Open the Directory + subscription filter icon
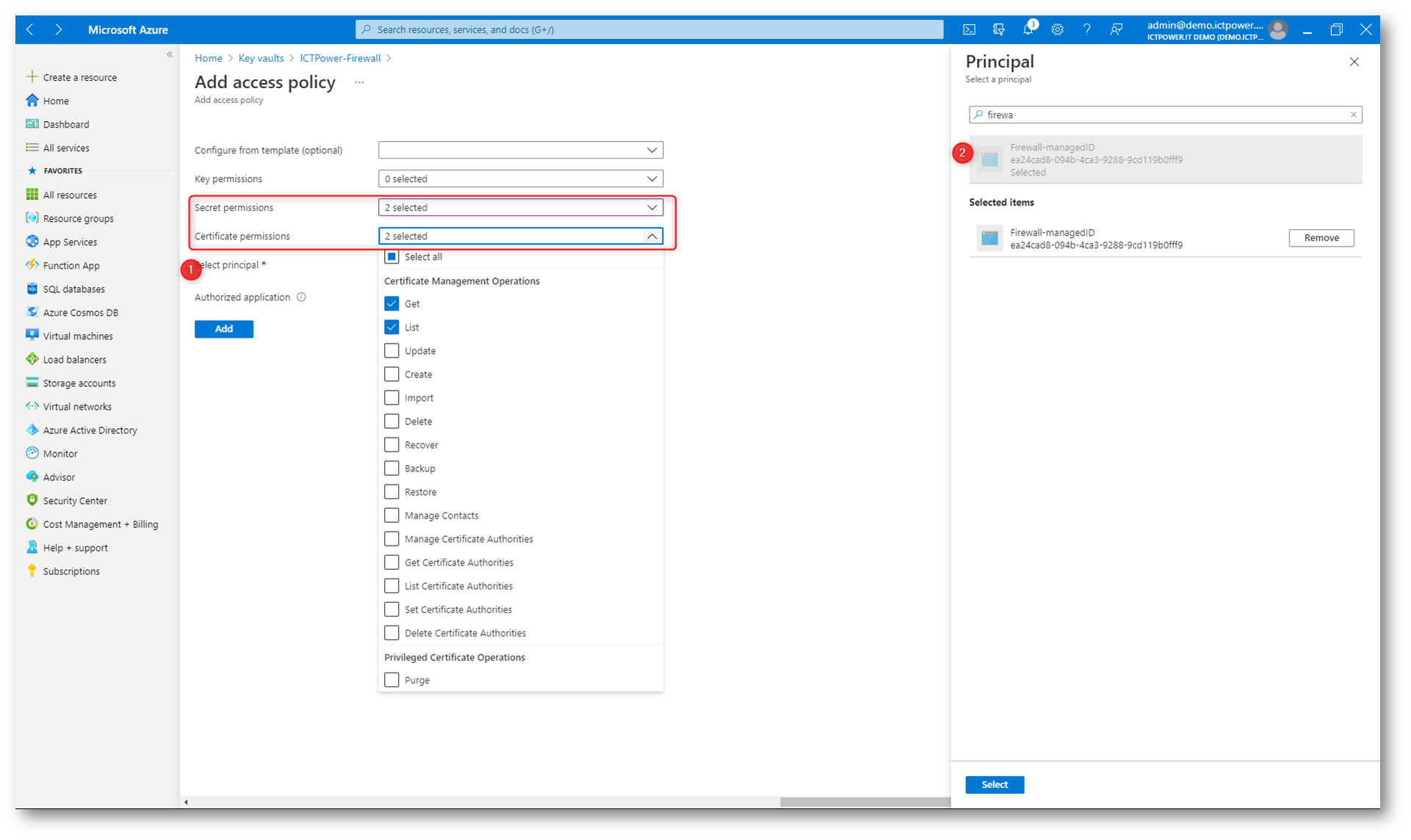Viewport: 1411px width, 840px height. pyautogui.click(x=998, y=29)
